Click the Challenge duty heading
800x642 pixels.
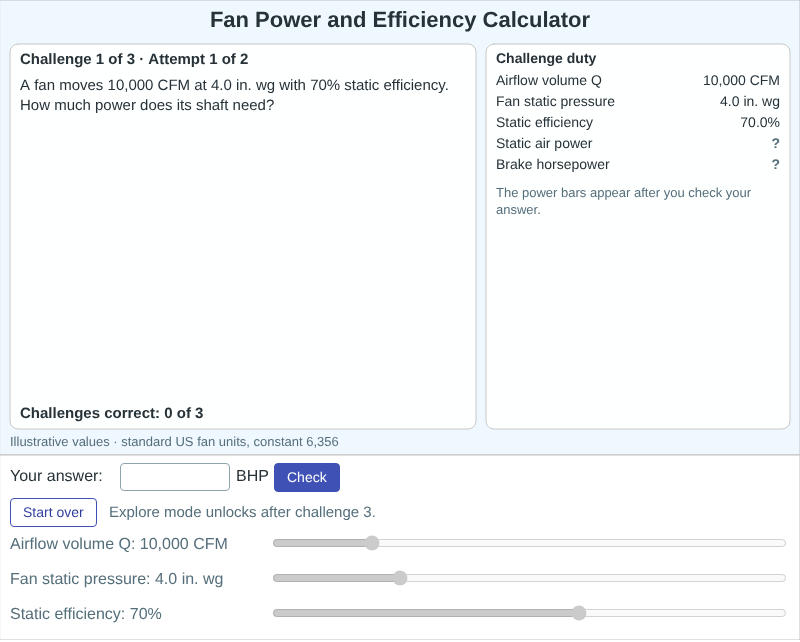[x=546, y=58]
